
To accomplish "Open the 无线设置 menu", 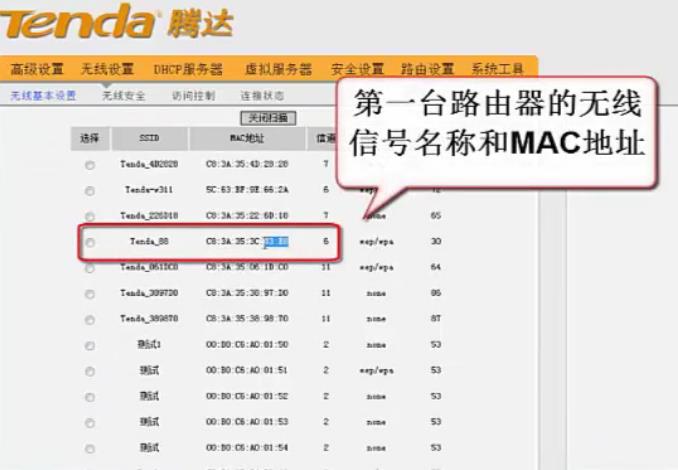I will pyautogui.click(x=107, y=69).
